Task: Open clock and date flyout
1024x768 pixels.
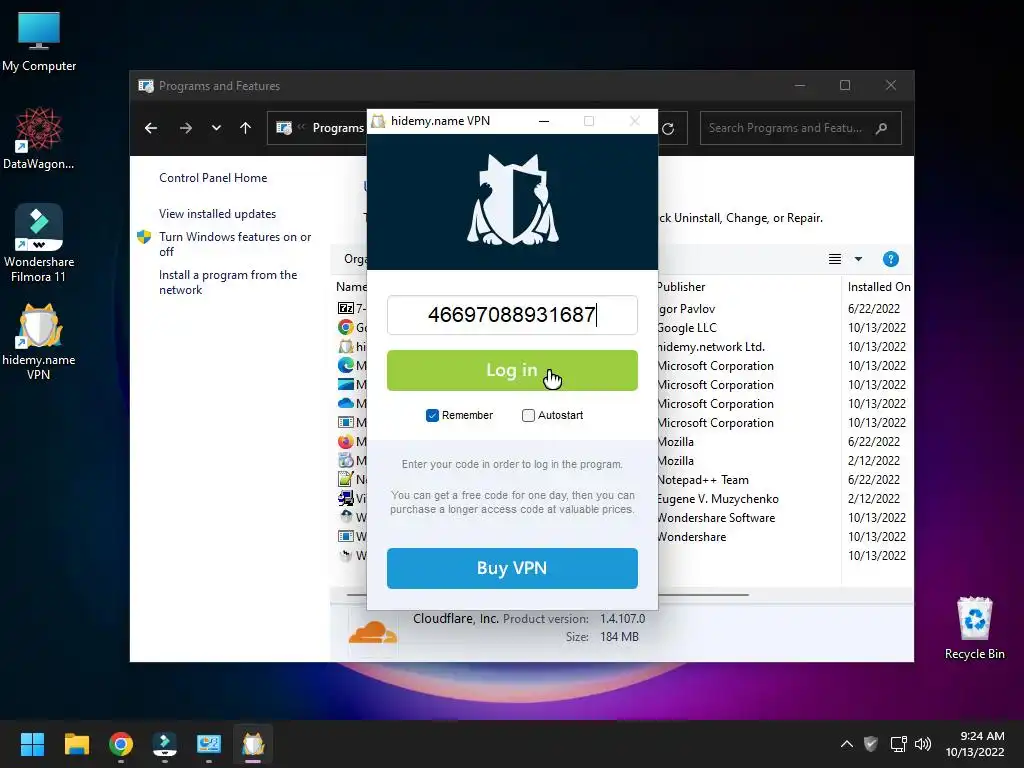Action: tap(975, 744)
